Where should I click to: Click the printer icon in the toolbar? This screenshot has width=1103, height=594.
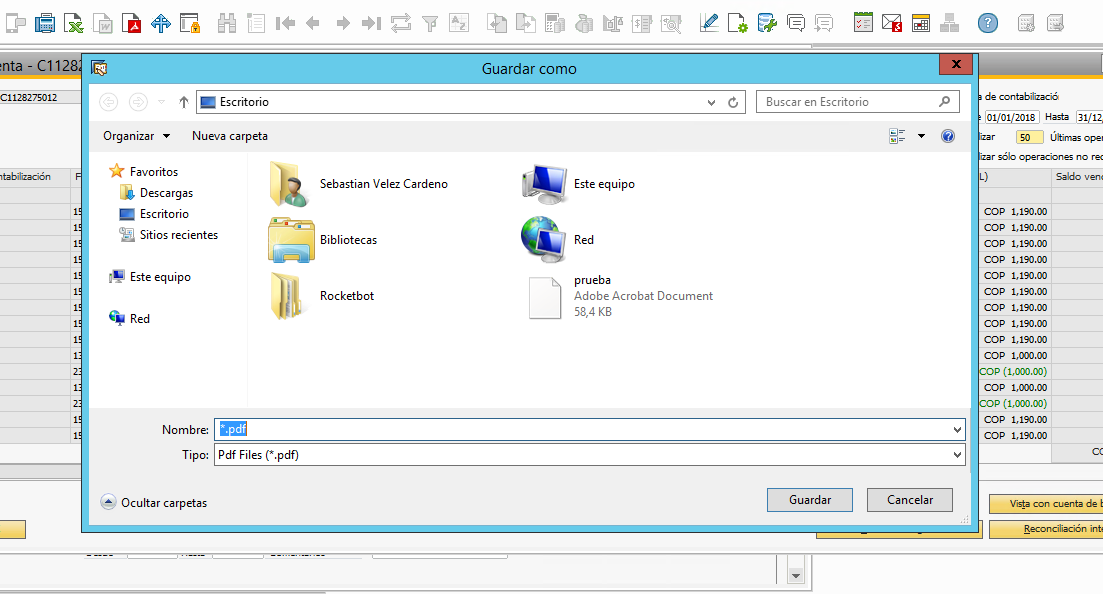click(45, 23)
